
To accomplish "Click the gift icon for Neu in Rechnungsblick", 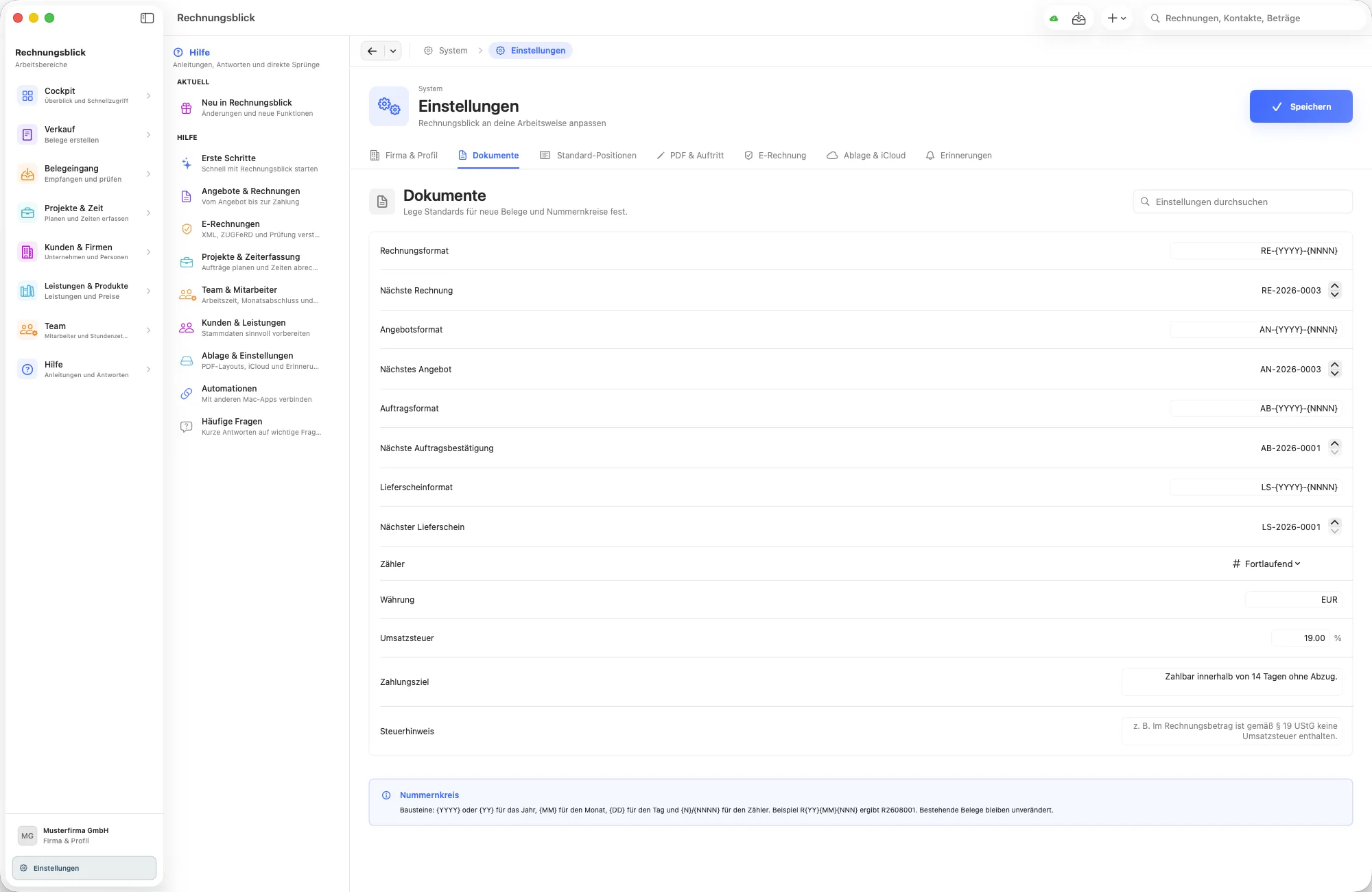I will (x=186, y=108).
